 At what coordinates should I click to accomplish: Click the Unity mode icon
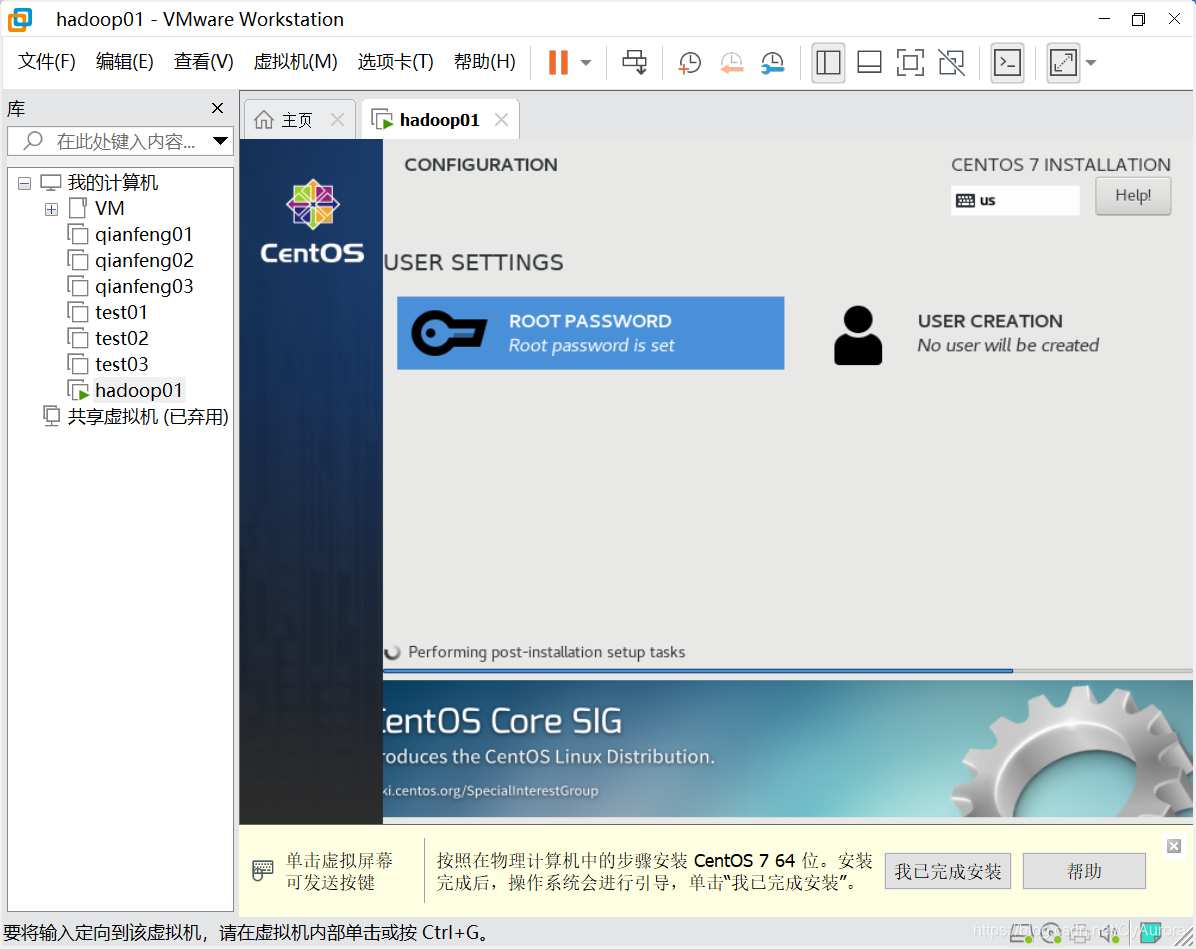952,63
